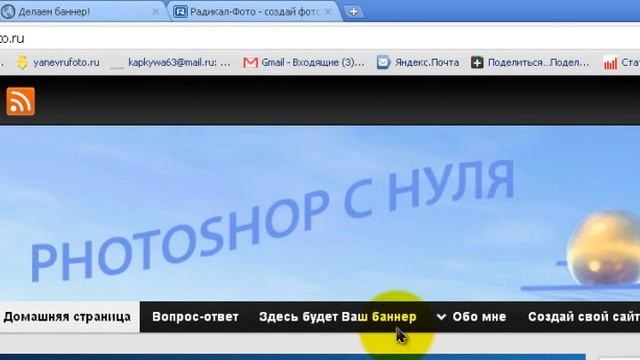Switch to the 'Радикал-Фото' browser tab

(x=255, y=11)
